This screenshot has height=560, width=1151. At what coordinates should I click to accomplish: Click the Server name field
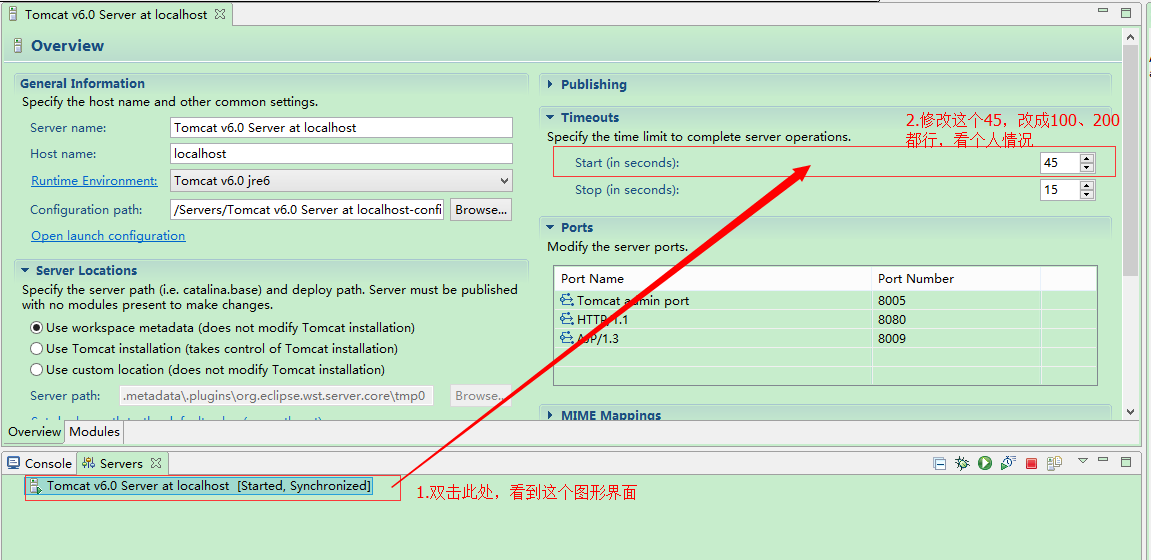[341, 128]
